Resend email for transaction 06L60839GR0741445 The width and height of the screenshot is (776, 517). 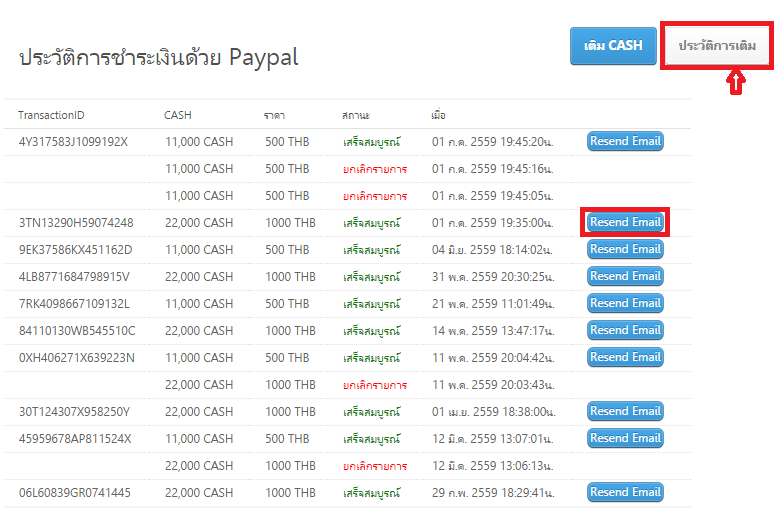tap(625, 492)
